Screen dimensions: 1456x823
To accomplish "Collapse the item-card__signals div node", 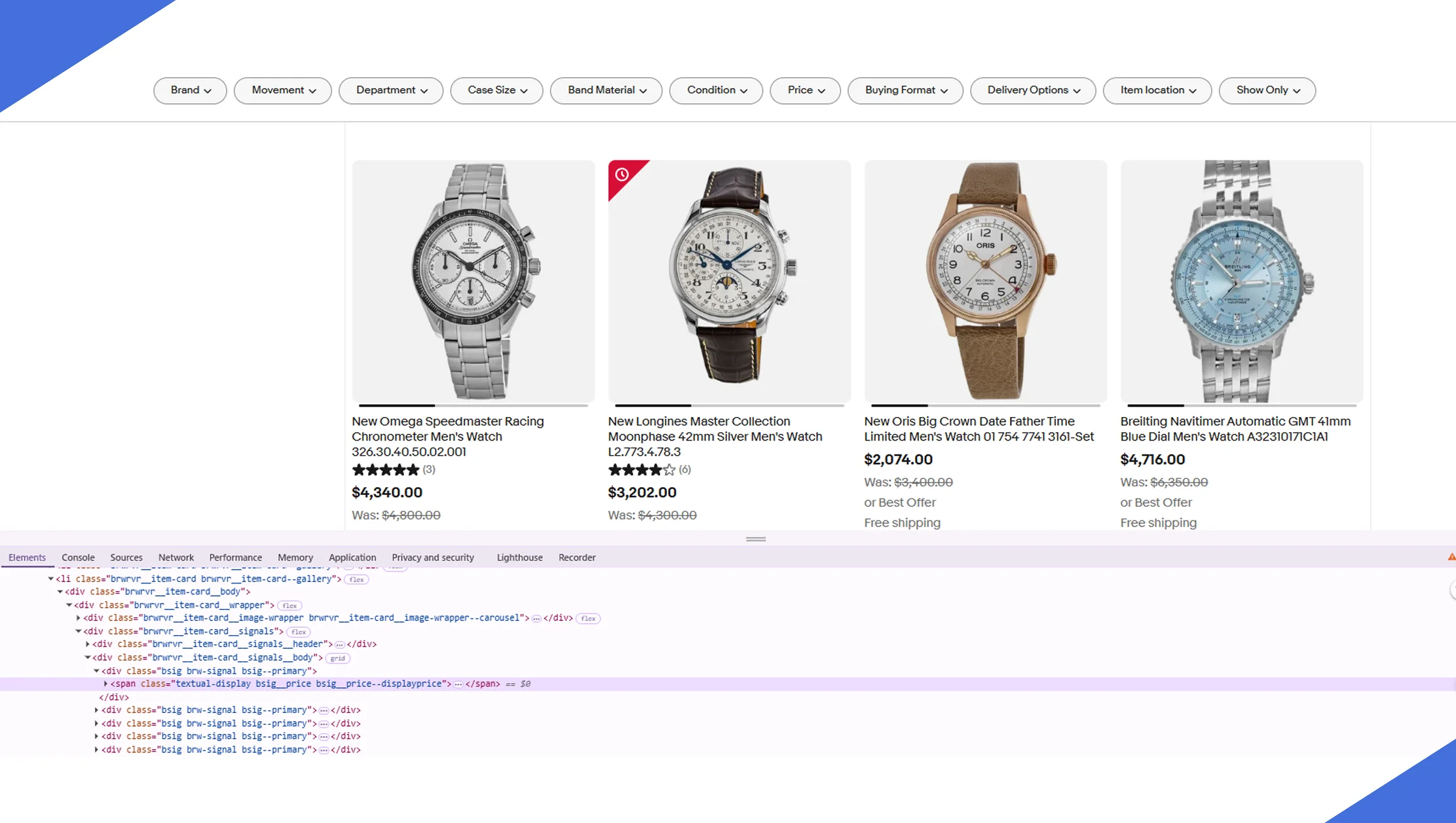I will (78, 632).
